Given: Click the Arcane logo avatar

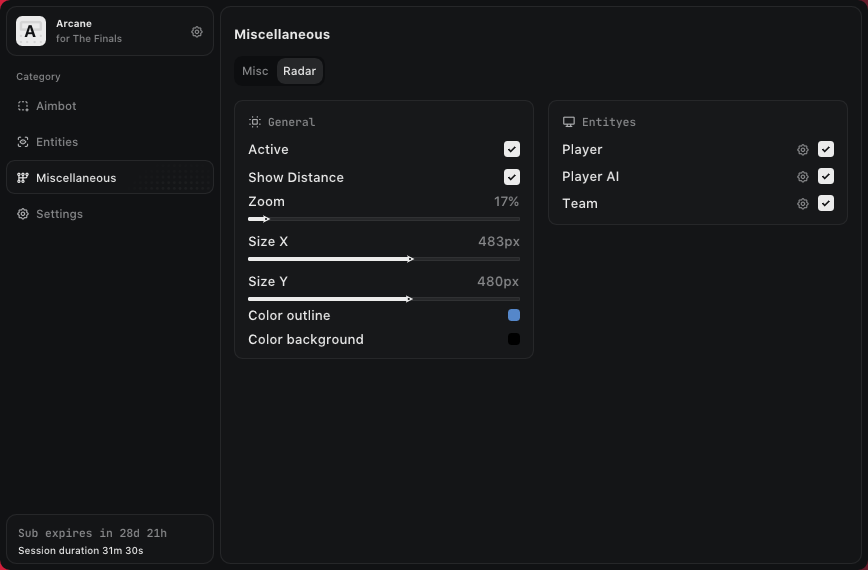Looking at the screenshot, I should pos(31,32).
